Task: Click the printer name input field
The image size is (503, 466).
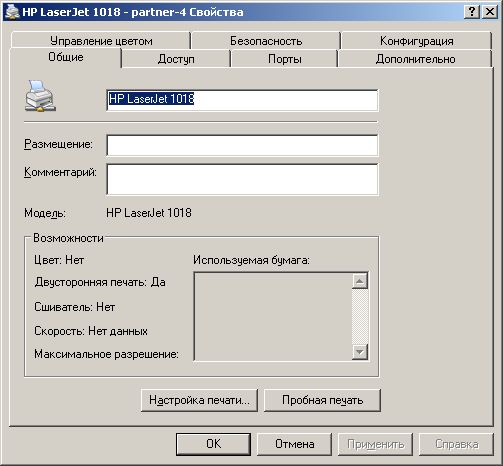Action: click(x=242, y=100)
